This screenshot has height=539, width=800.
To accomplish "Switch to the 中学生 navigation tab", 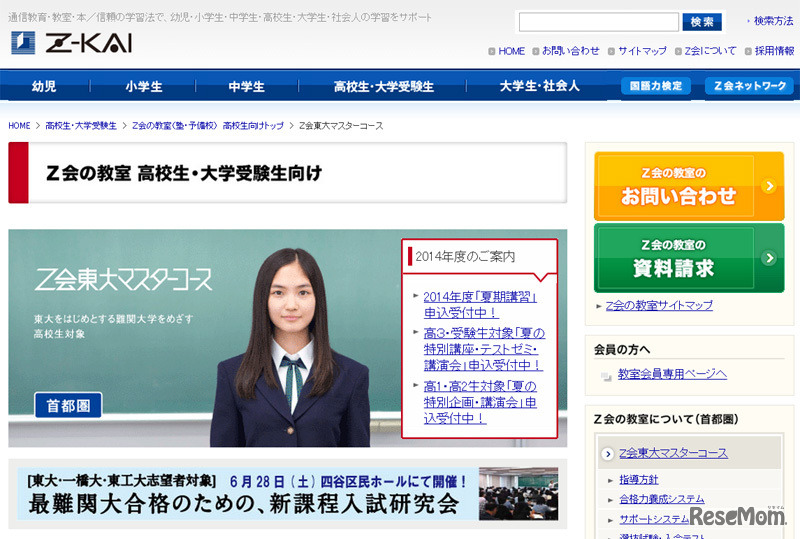I will 246,86.
